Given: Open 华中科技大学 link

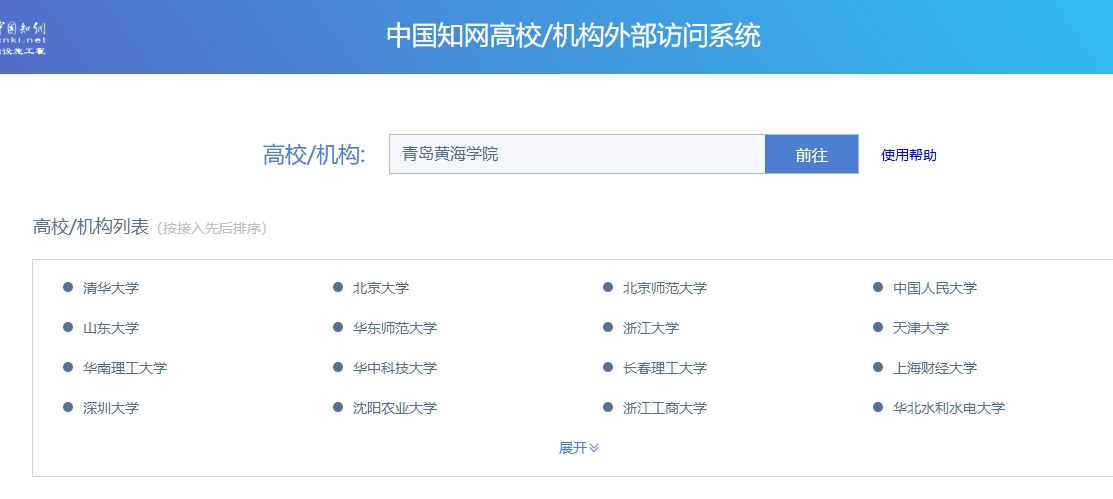Looking at the screenshot, I should (394, 368).
